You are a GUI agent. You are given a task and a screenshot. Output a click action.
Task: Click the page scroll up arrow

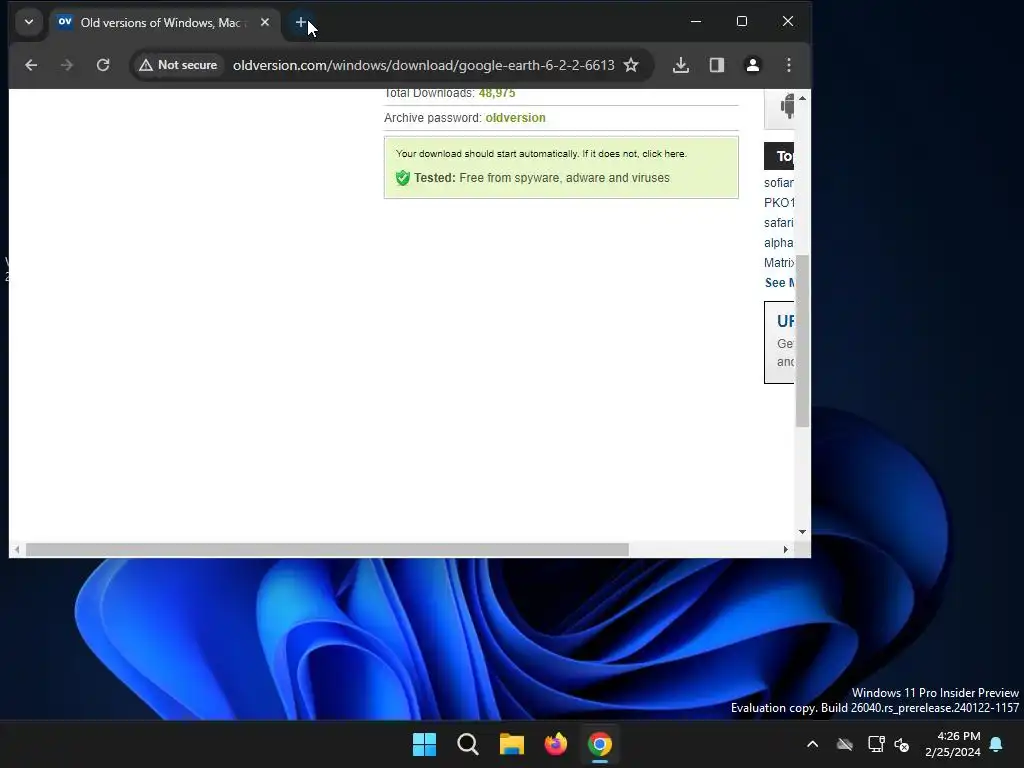803,98
